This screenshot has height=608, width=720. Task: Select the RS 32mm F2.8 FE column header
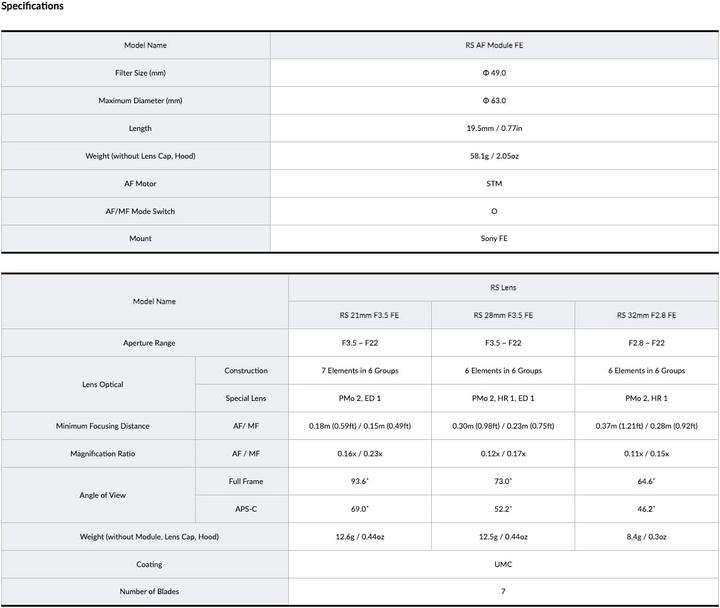point(646,315)
